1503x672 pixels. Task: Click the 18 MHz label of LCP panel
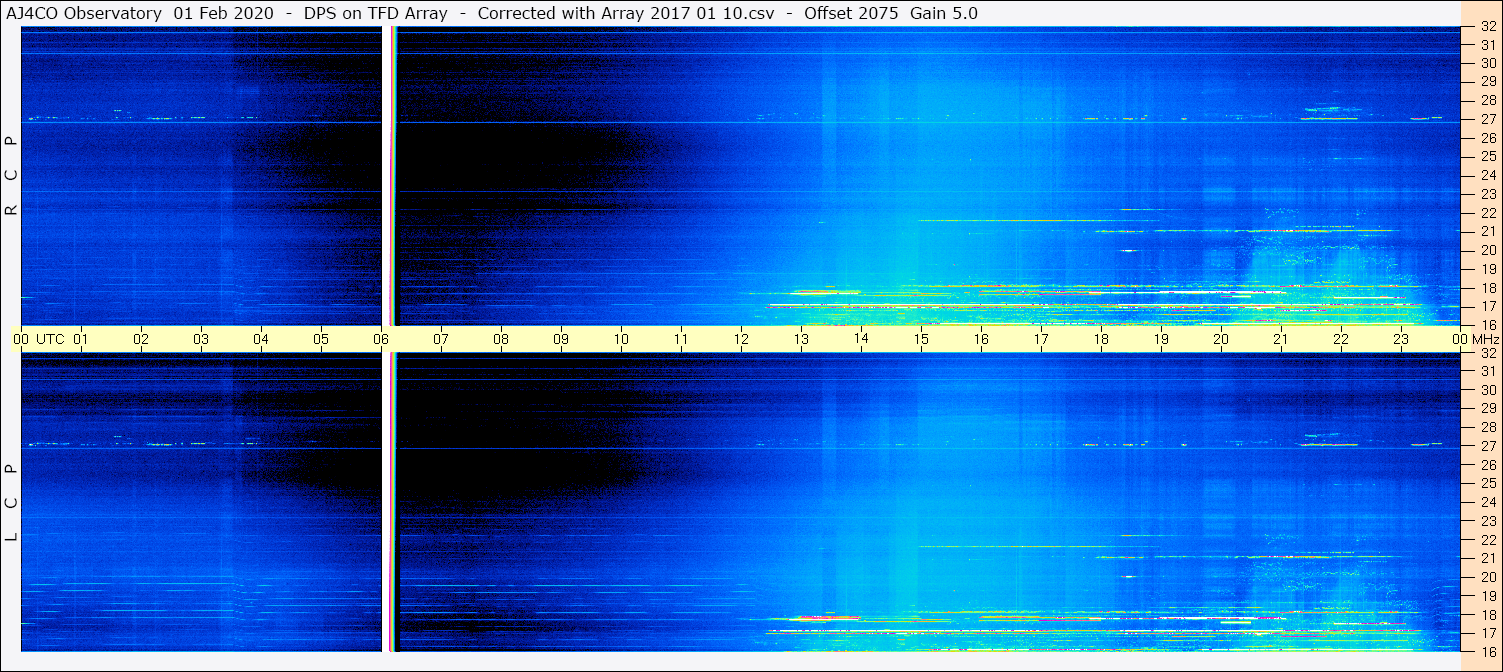[1488, 615]
